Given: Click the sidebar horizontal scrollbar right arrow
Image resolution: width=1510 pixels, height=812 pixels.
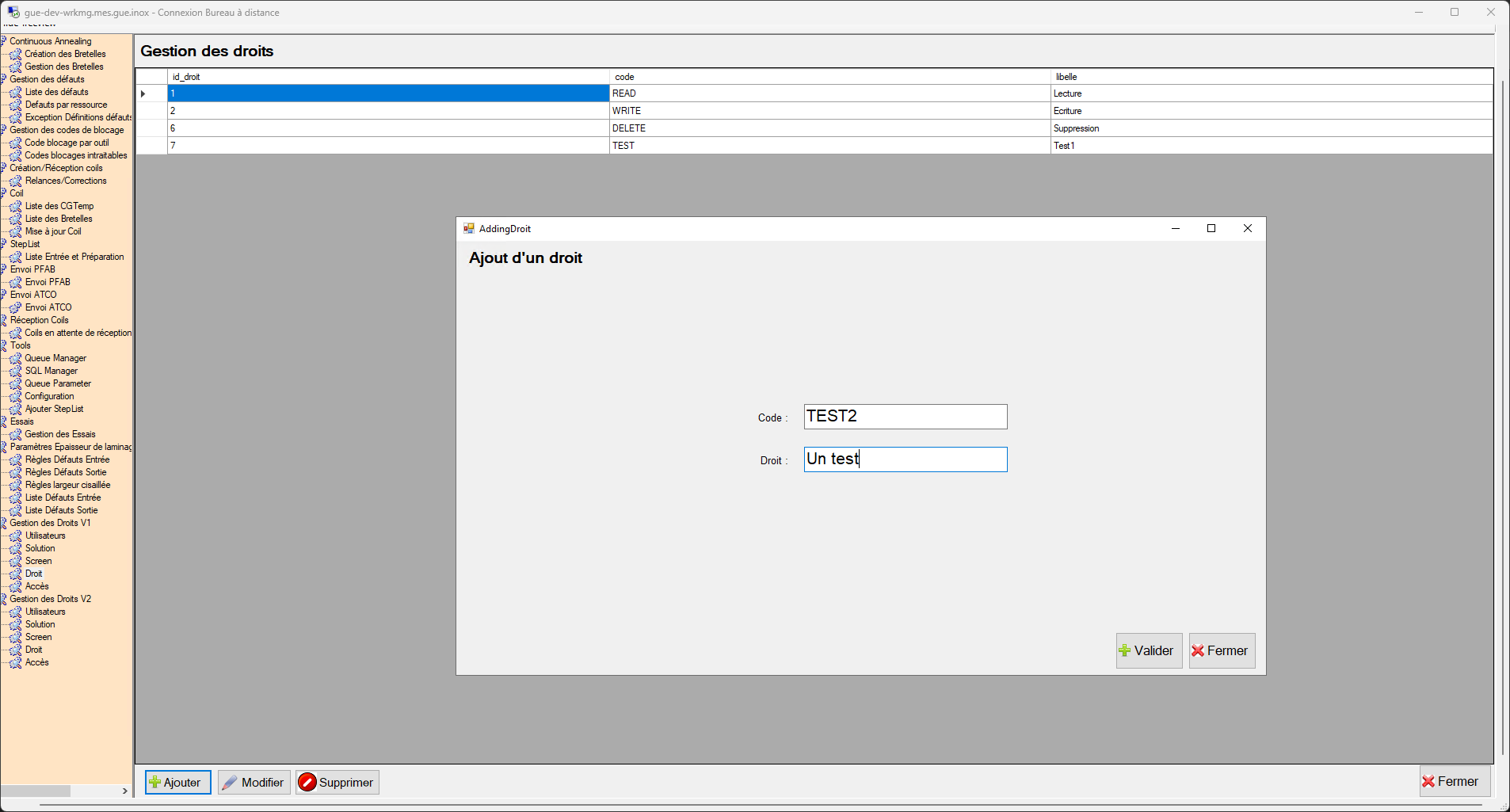Looking at the screenshot, I should coord(124,791).
